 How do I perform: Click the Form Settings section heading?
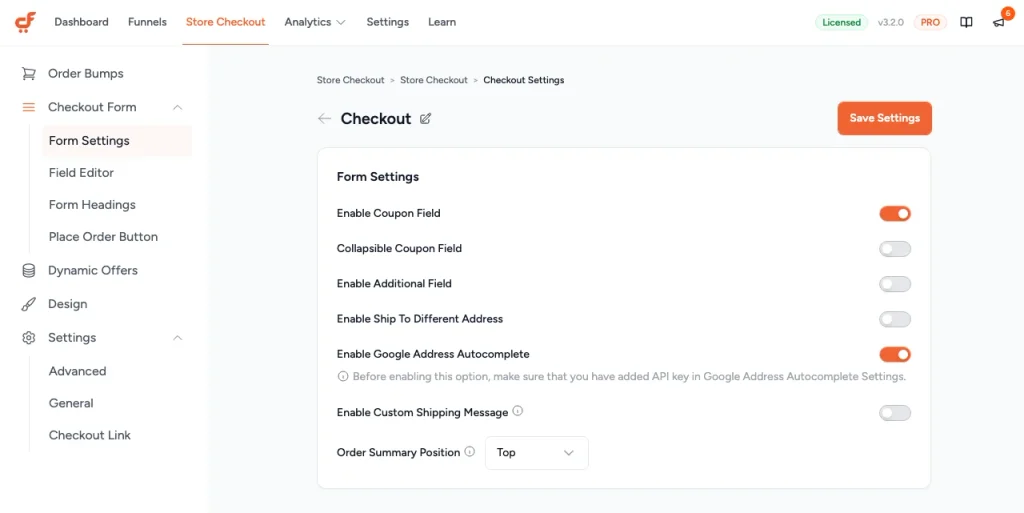[377, 177]
